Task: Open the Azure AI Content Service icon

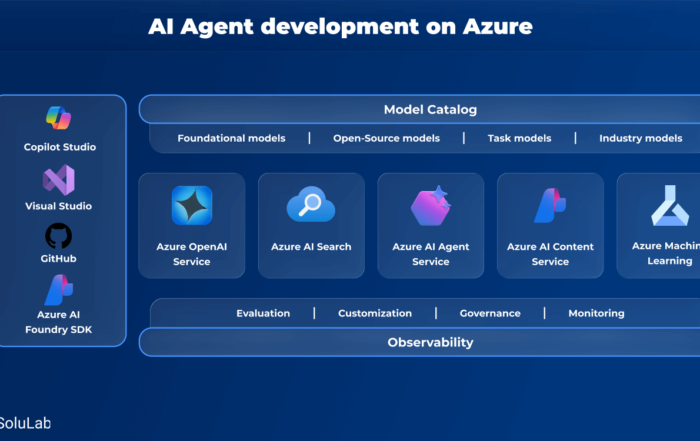Action: pyautogui.click(x=550, y=205)
